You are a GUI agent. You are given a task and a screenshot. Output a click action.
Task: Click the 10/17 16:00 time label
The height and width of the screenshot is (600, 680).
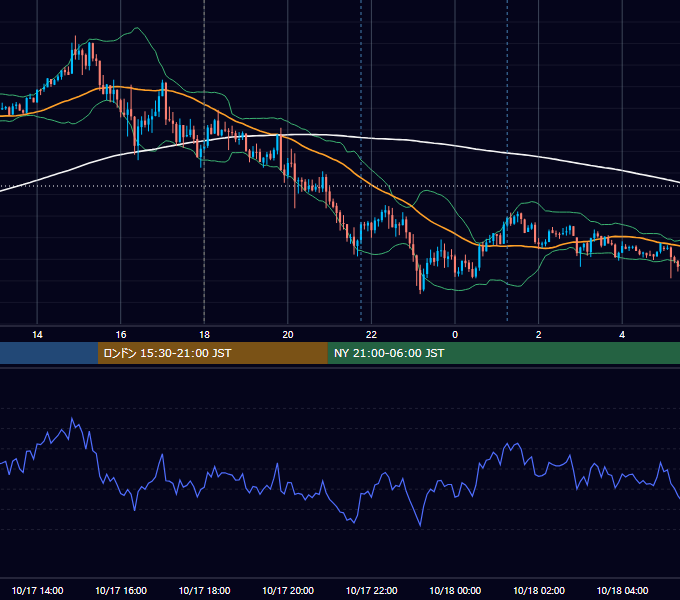pyautogui.click(x=121, y=590)
